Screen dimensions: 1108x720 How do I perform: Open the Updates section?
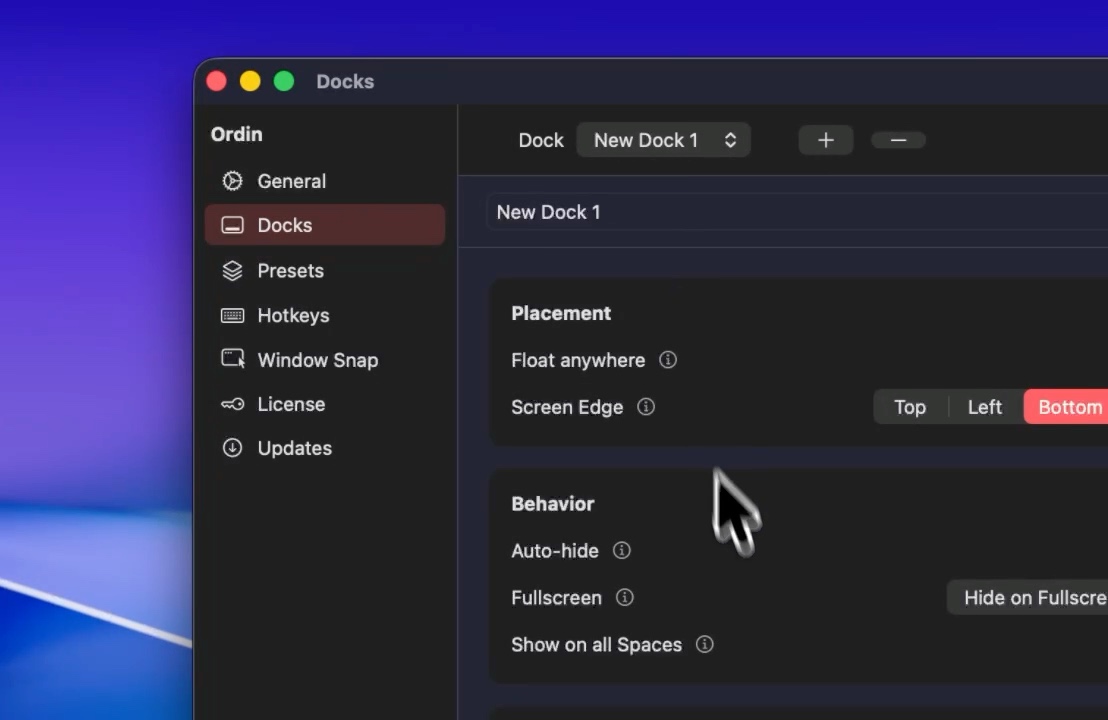(325, 448)
